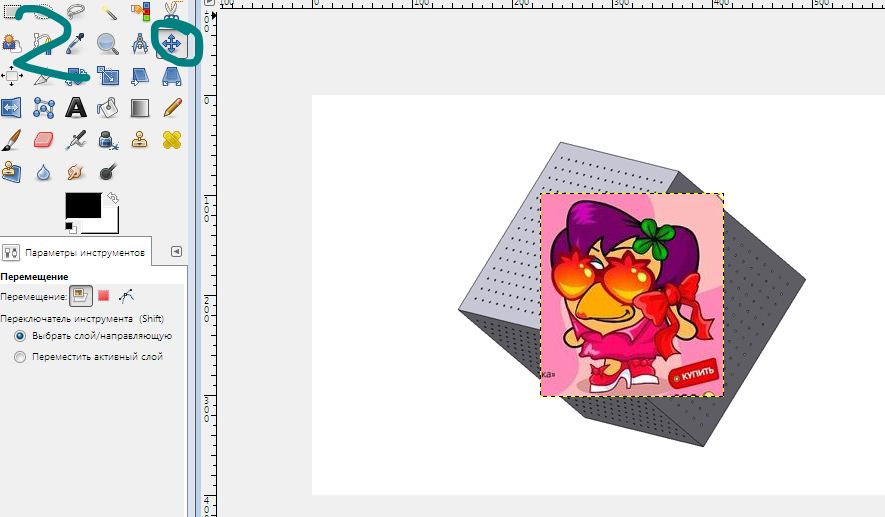Open the tab configuration arrow menu
Screen dimensions: 885x517
(x=177, y=252)
